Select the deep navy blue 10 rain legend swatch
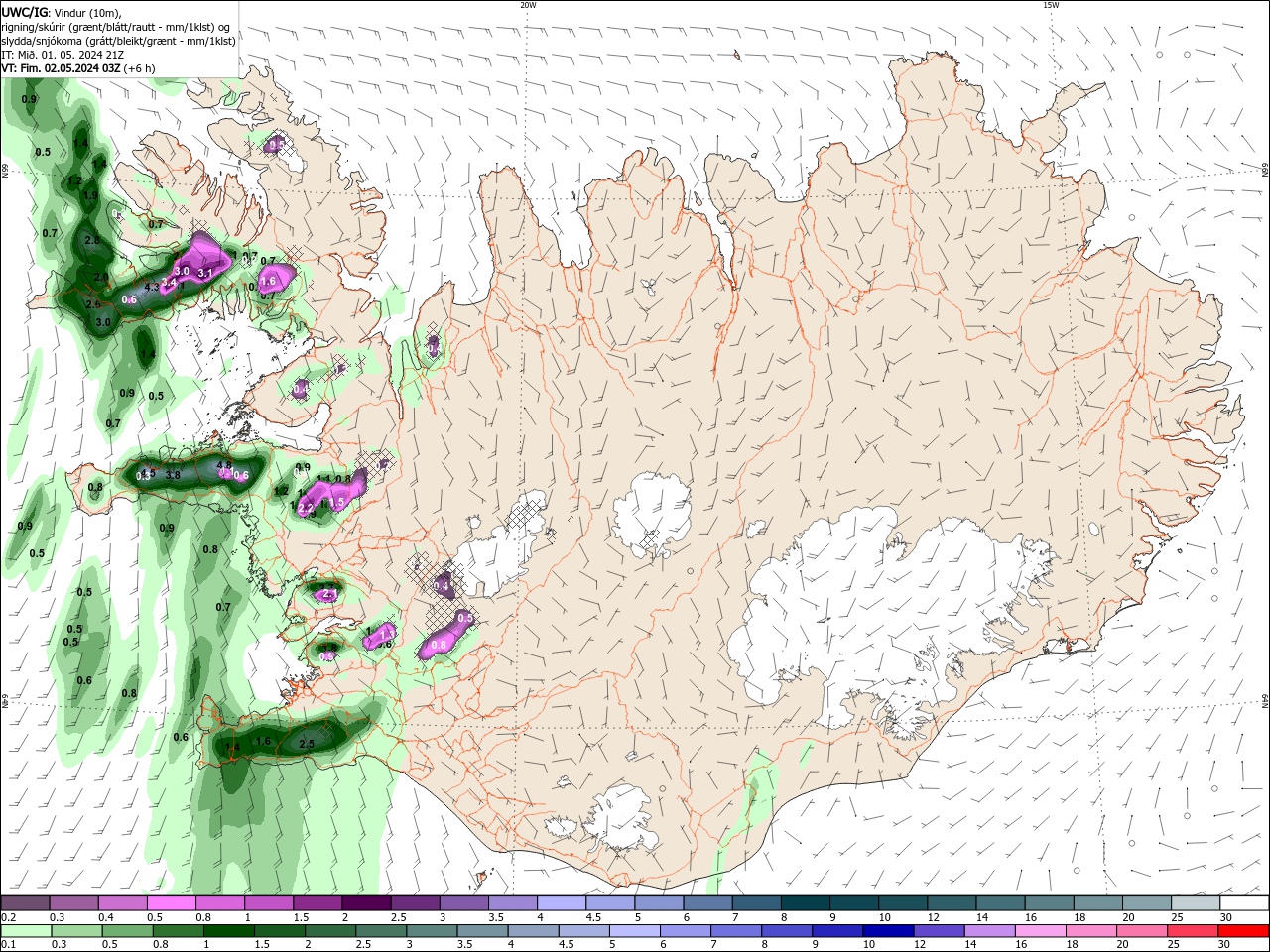Screen dimensions: 1270x952 tap(889, 931)
